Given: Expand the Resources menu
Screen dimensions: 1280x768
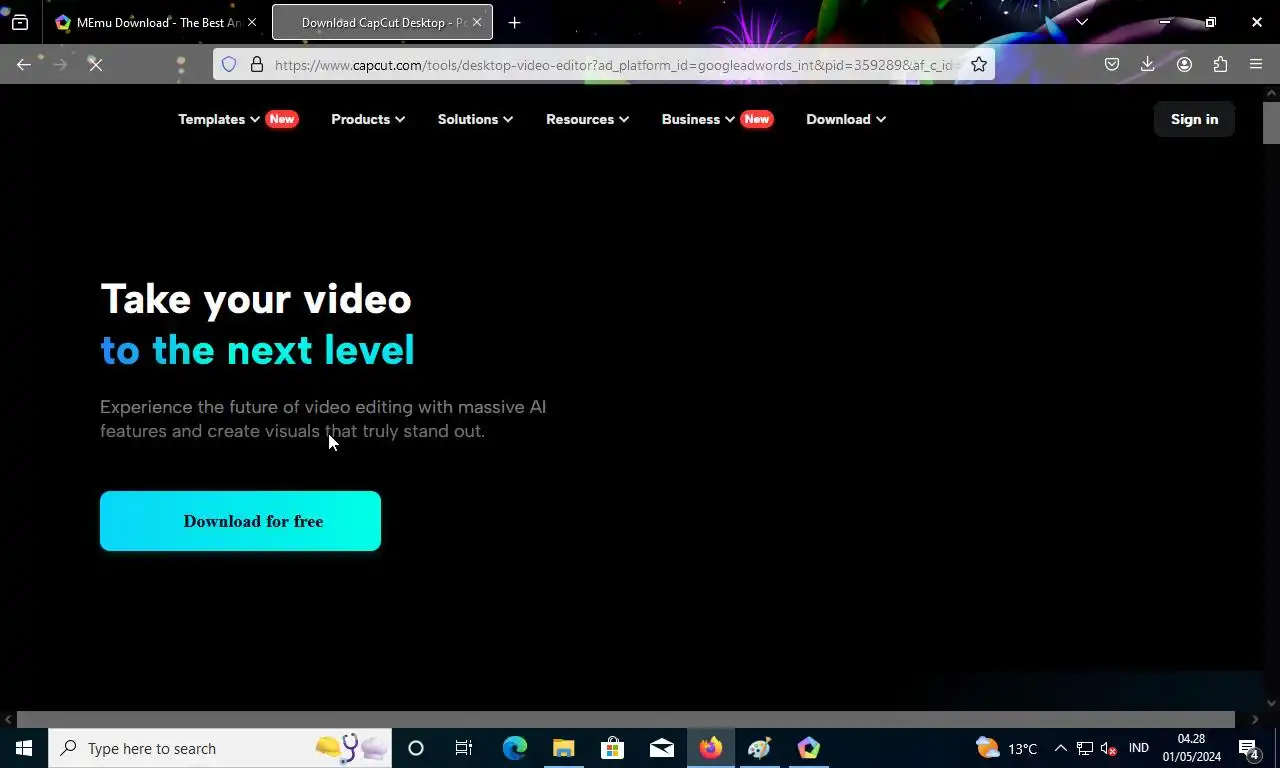Looking at the screenshot, I should (x=587, y=119).
